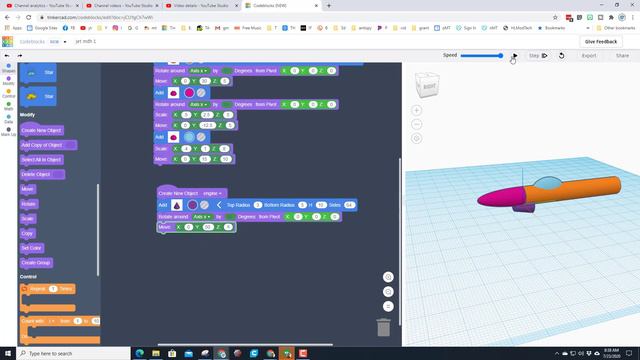Switch to the Video details browser tab

202,6
